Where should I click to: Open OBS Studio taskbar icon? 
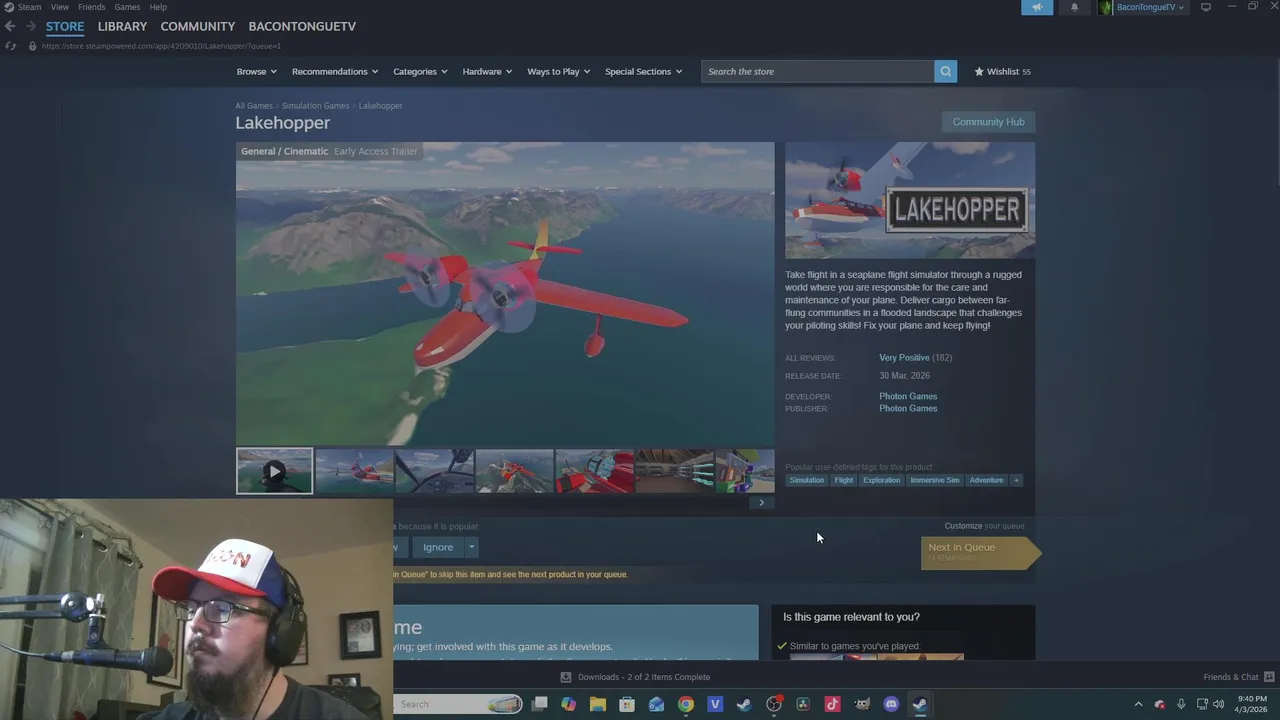coord(774,704)
